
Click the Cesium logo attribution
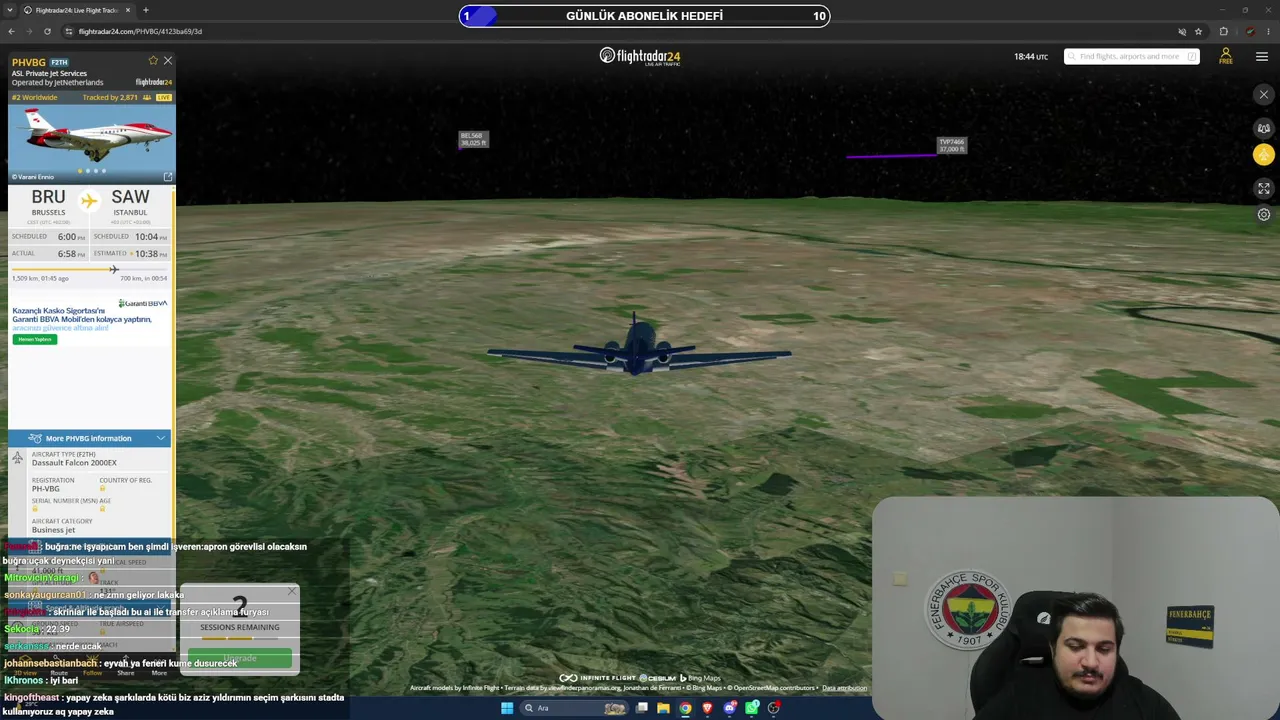click(657, 678)
